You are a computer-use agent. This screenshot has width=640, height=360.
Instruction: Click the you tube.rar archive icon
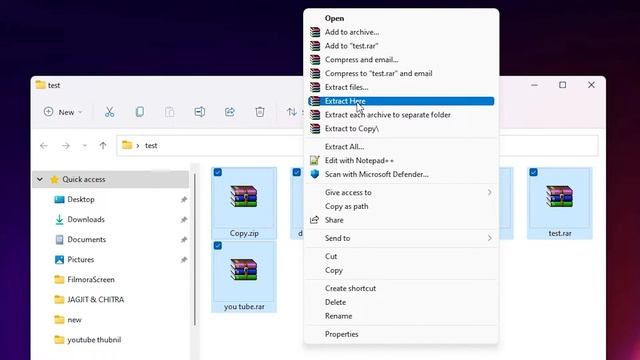244,270
